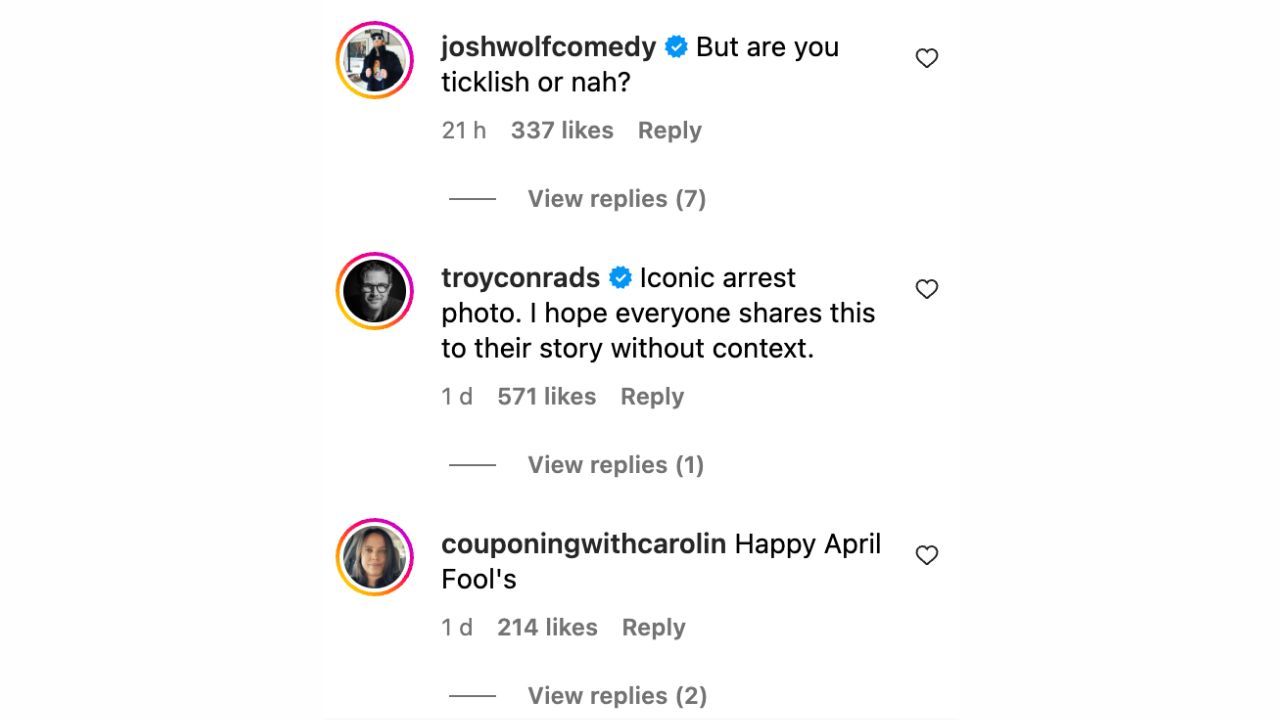Expand View replies (1) under troyconrads
This screenshot has width=1280, height=720.
pyautogui.click(x=615, y=465)
